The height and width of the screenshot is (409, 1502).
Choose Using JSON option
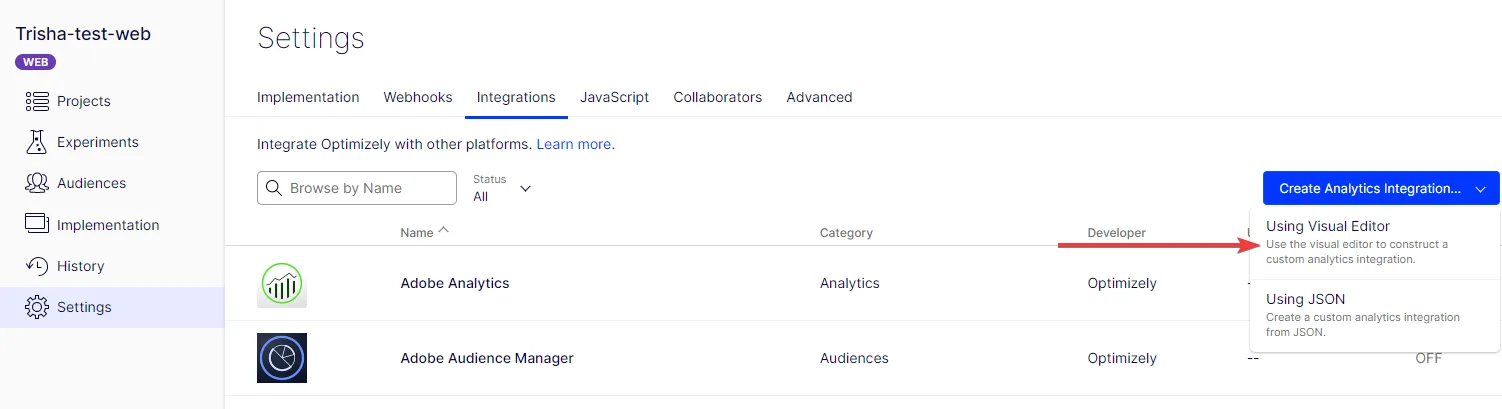(1375, 315)
